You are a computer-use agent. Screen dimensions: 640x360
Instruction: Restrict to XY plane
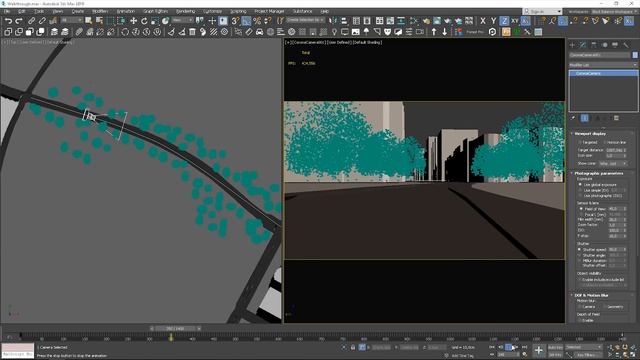[x=515, y=21]
